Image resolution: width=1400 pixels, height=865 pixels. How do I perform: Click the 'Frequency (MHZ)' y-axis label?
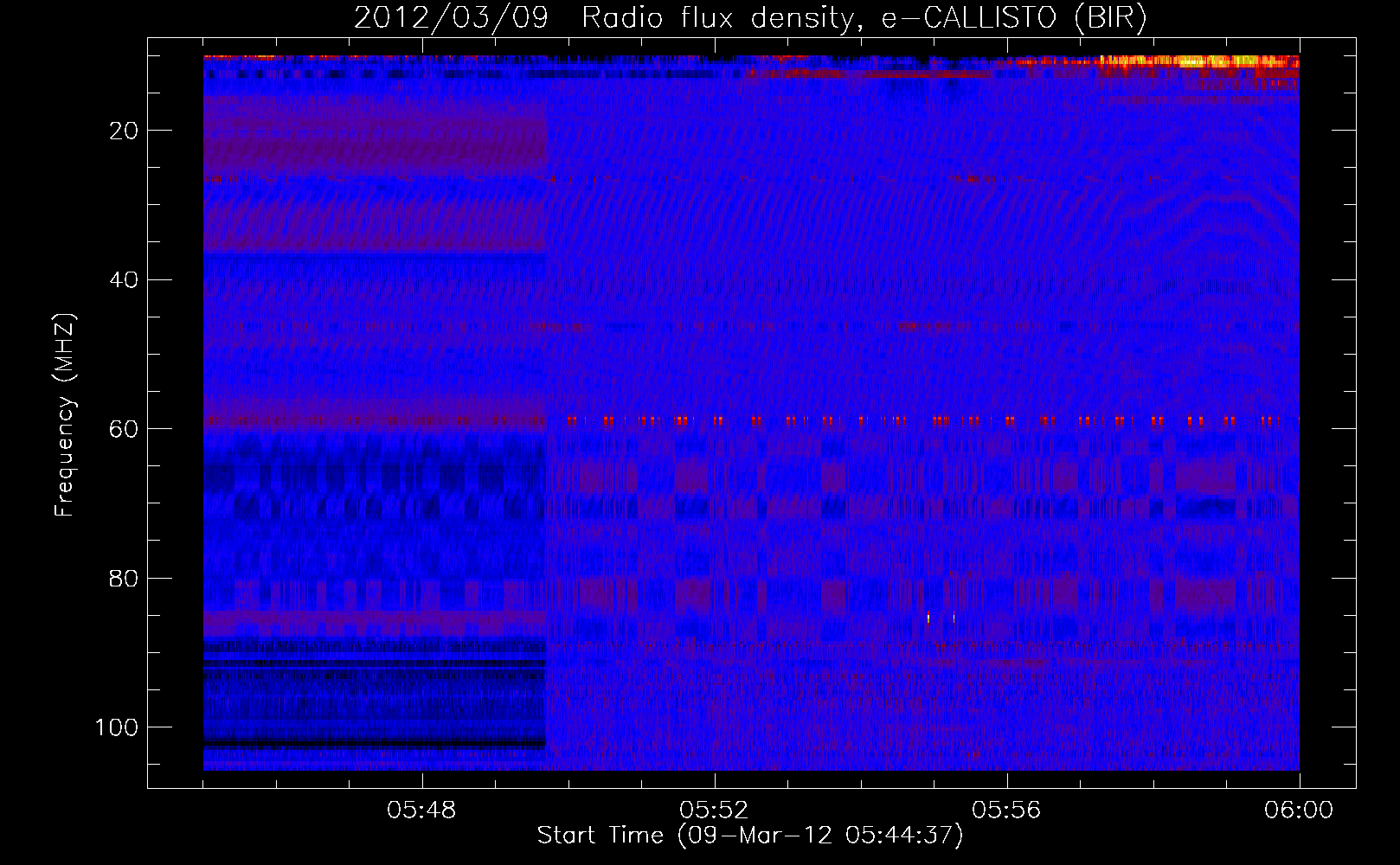65,414
